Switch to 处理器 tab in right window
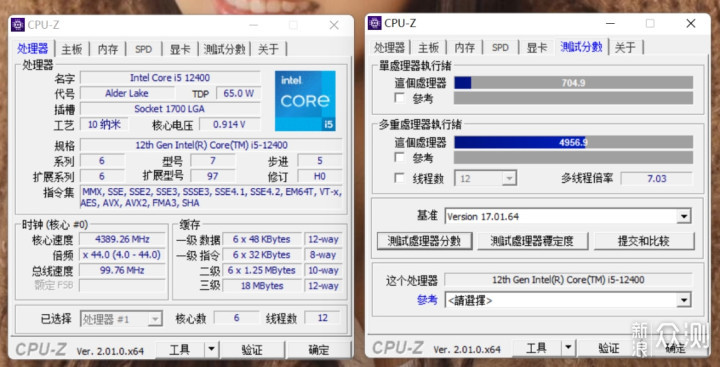This screenshot has height=367, width=720. (x=389, y=47)
